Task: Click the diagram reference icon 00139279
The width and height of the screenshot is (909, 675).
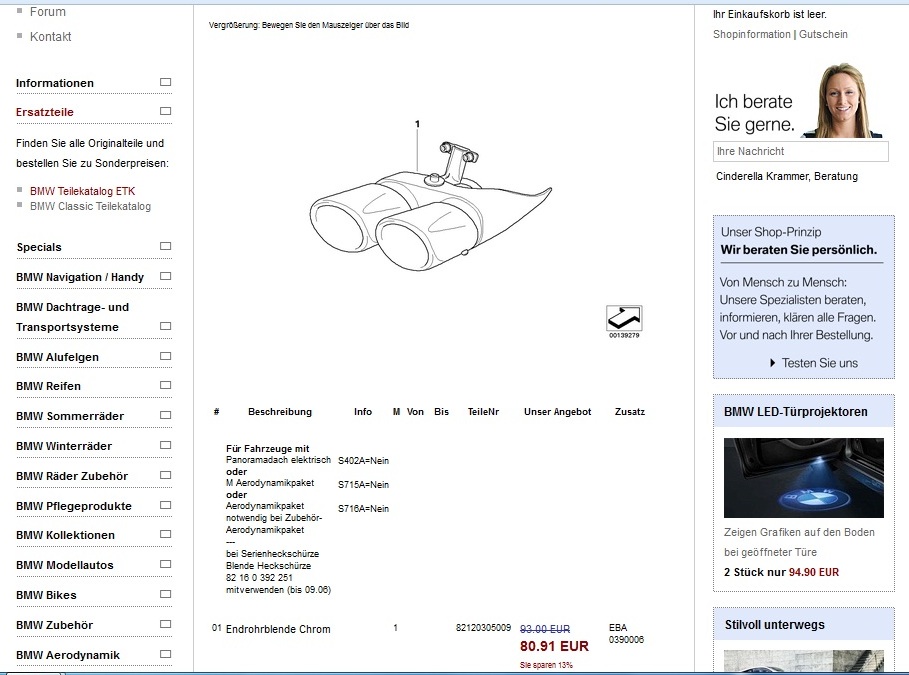Action: [624, 319]
